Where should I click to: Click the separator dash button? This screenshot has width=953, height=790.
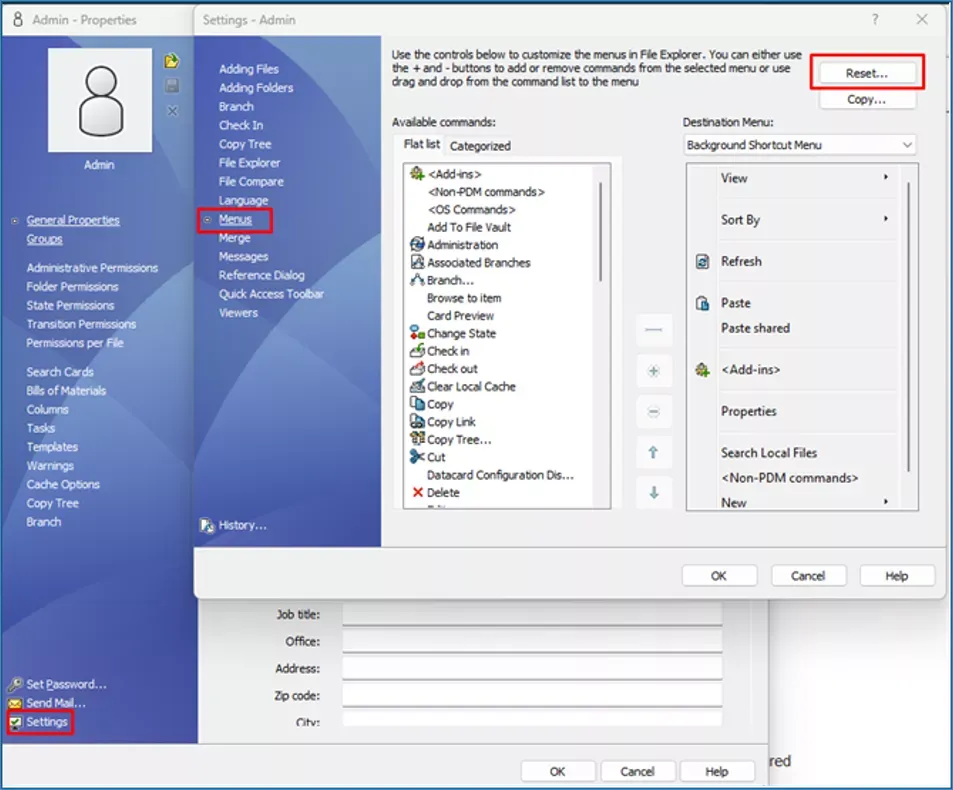pos(654,329)
